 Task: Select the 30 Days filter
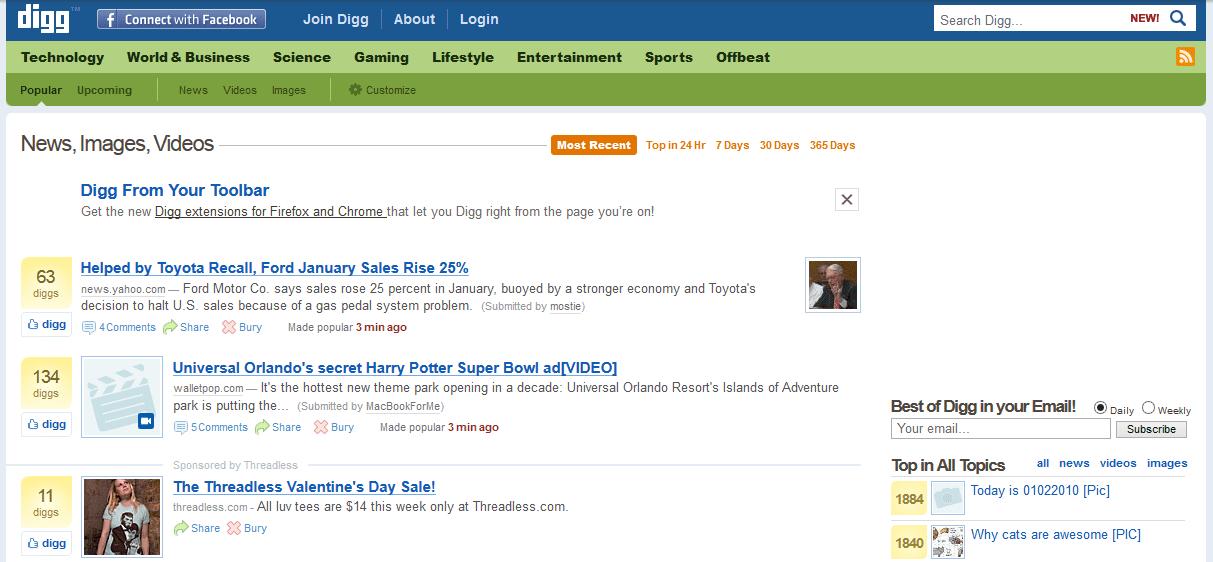(x=779, y=145)
